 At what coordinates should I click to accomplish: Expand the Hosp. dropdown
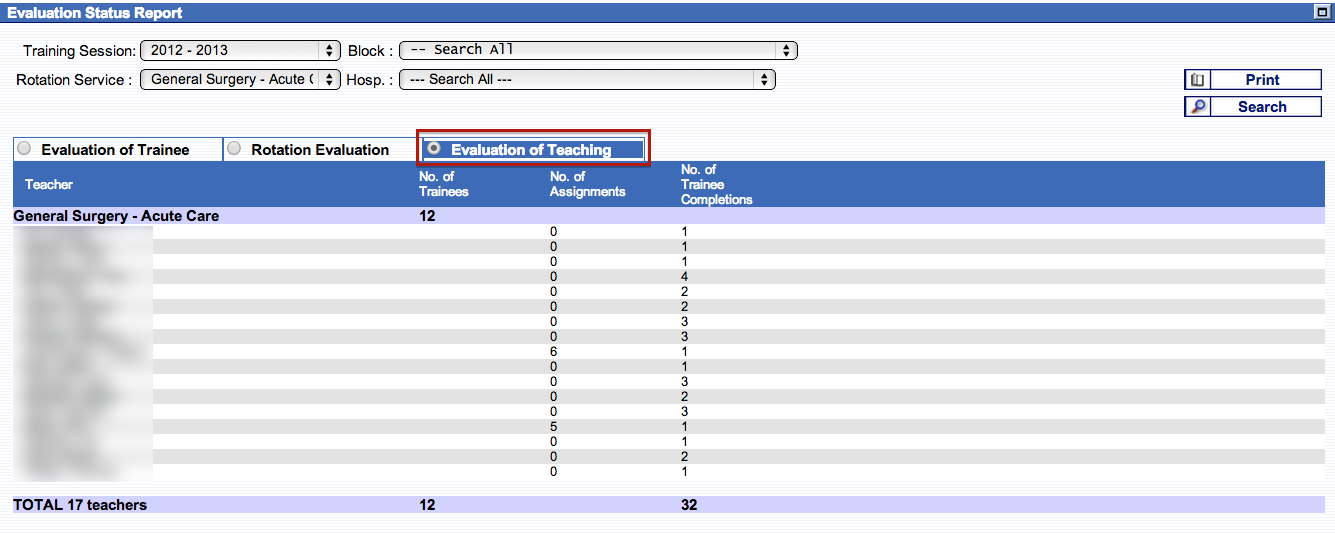pyautogui.click(x=587, y=80)
